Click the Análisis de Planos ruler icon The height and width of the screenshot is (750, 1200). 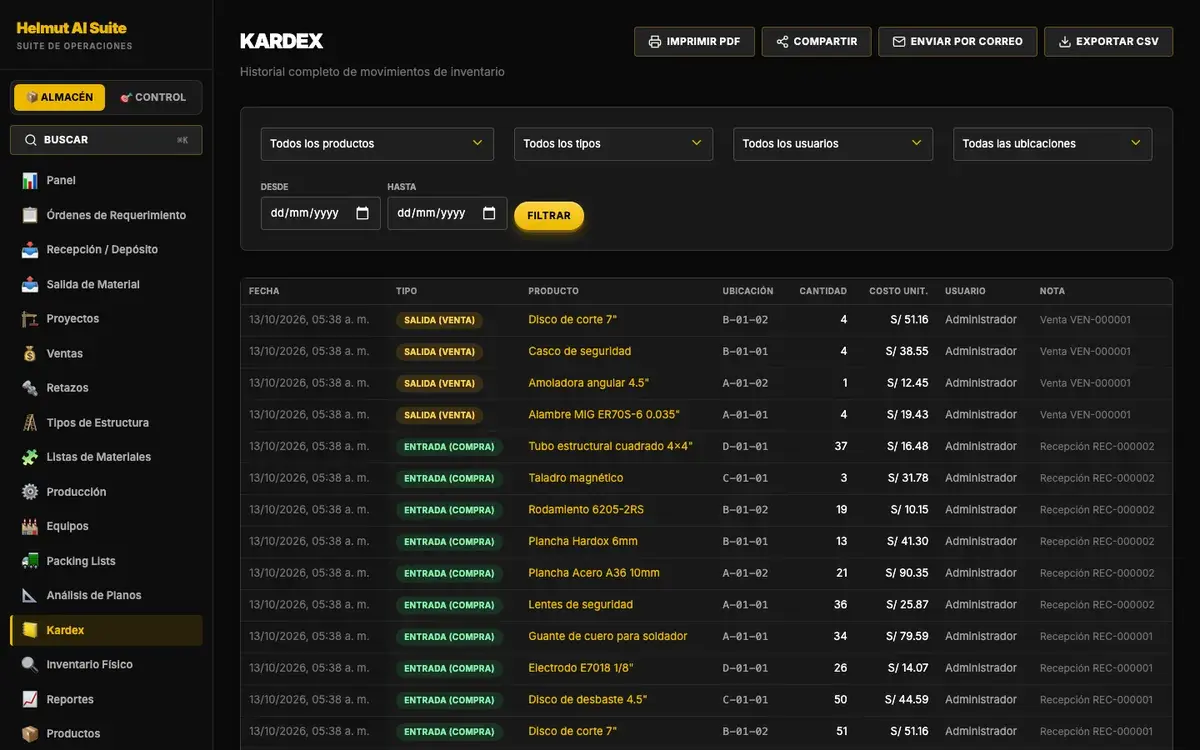click(29, 595)
